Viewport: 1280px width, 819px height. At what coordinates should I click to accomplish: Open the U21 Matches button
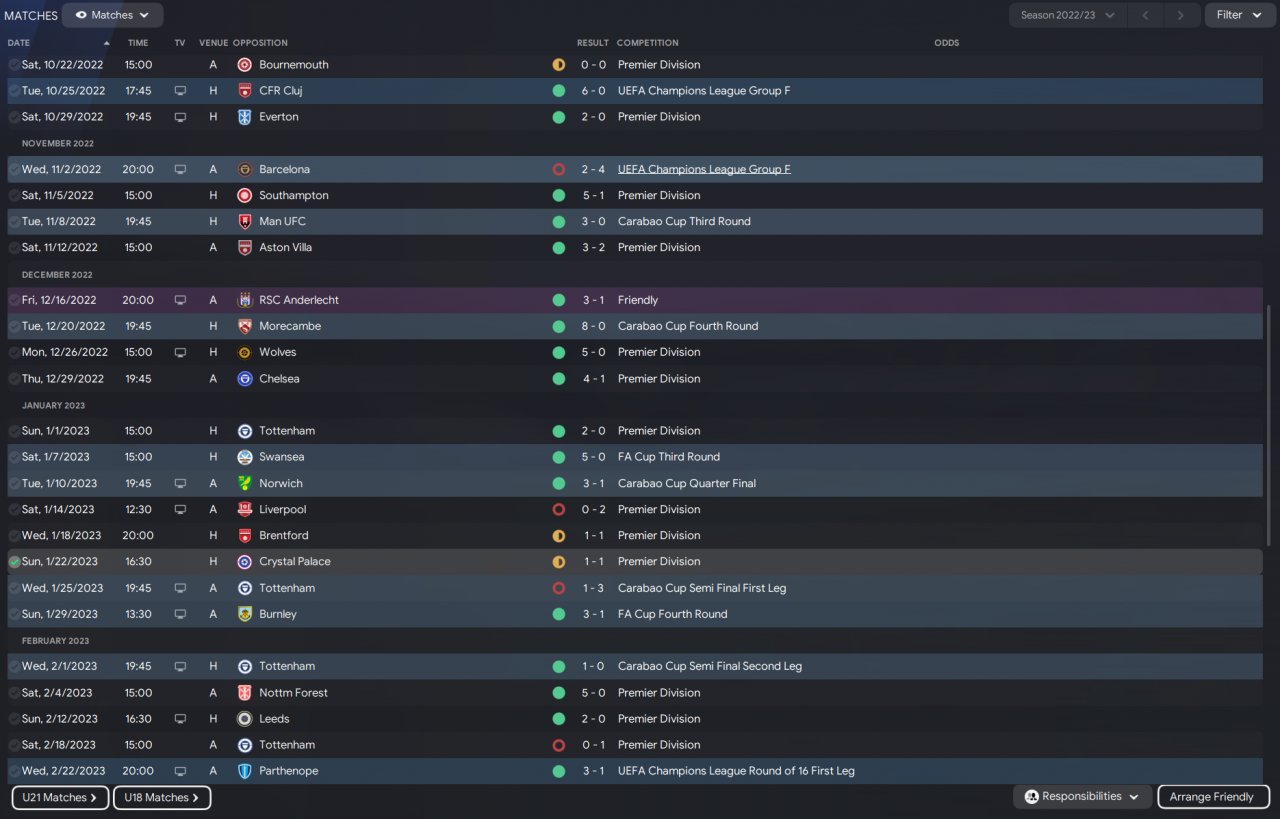(x=60, y=797)
